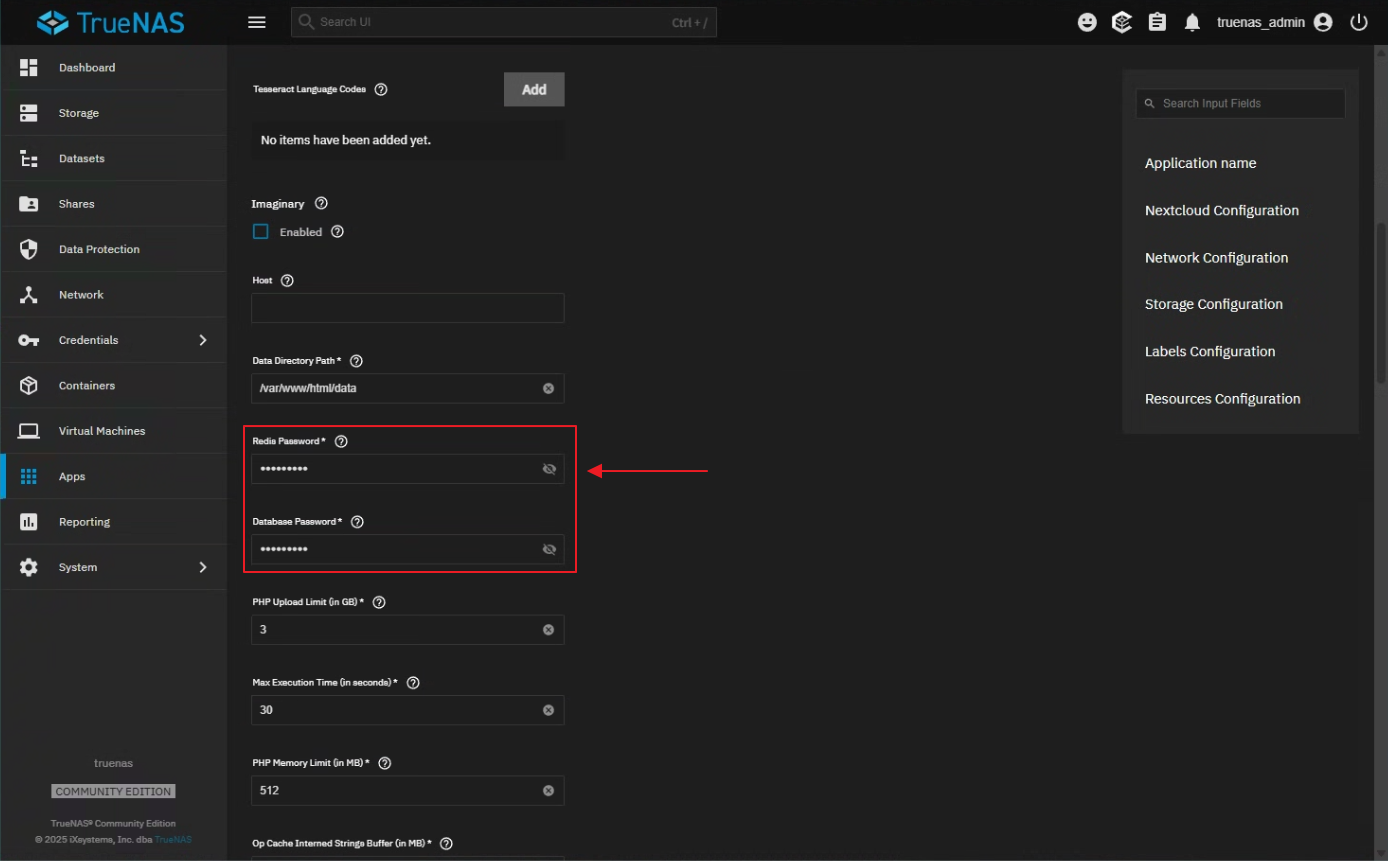Focus the Search UI field
Screen dimensions: 1388x861
coord(504,22)
